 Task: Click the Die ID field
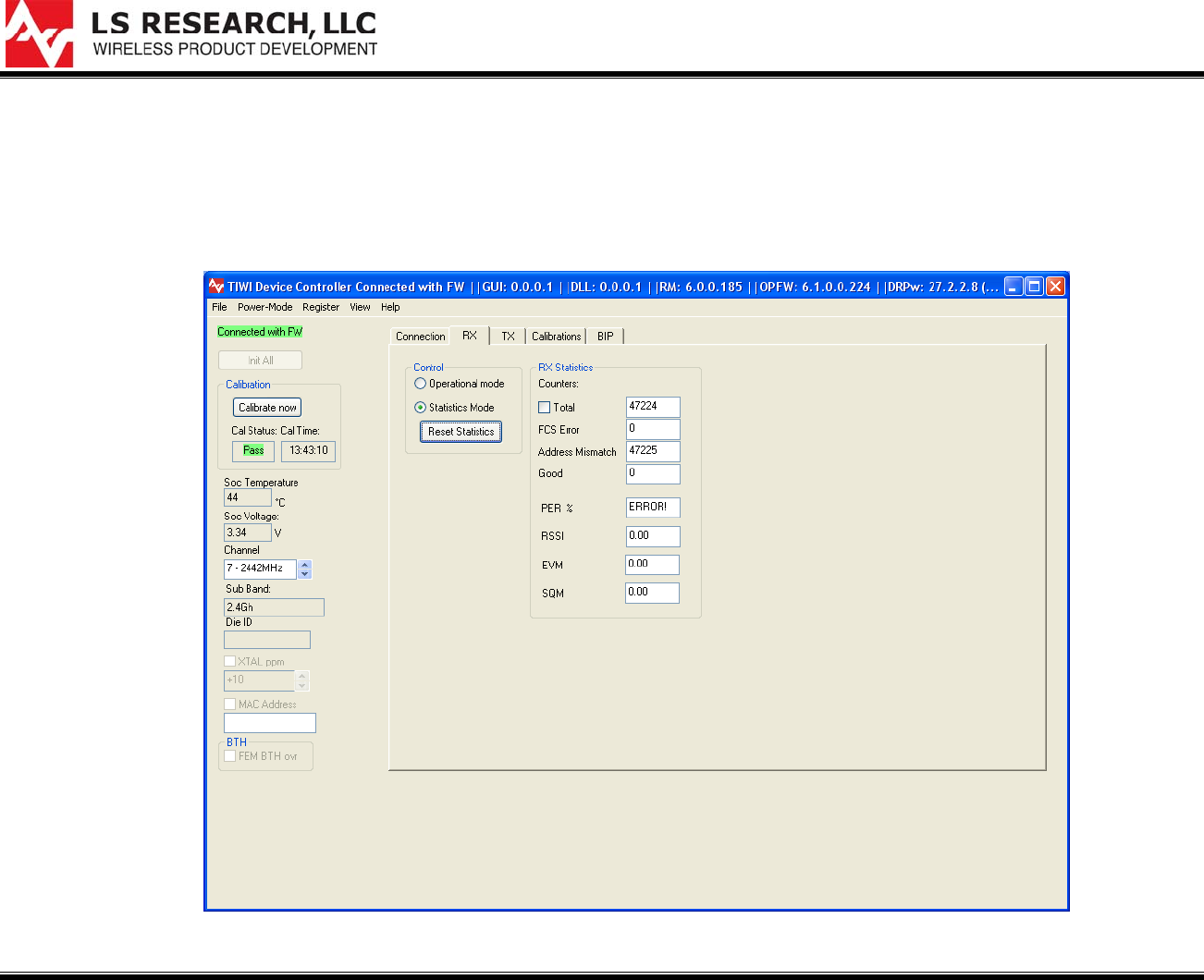tap(267, 640)
